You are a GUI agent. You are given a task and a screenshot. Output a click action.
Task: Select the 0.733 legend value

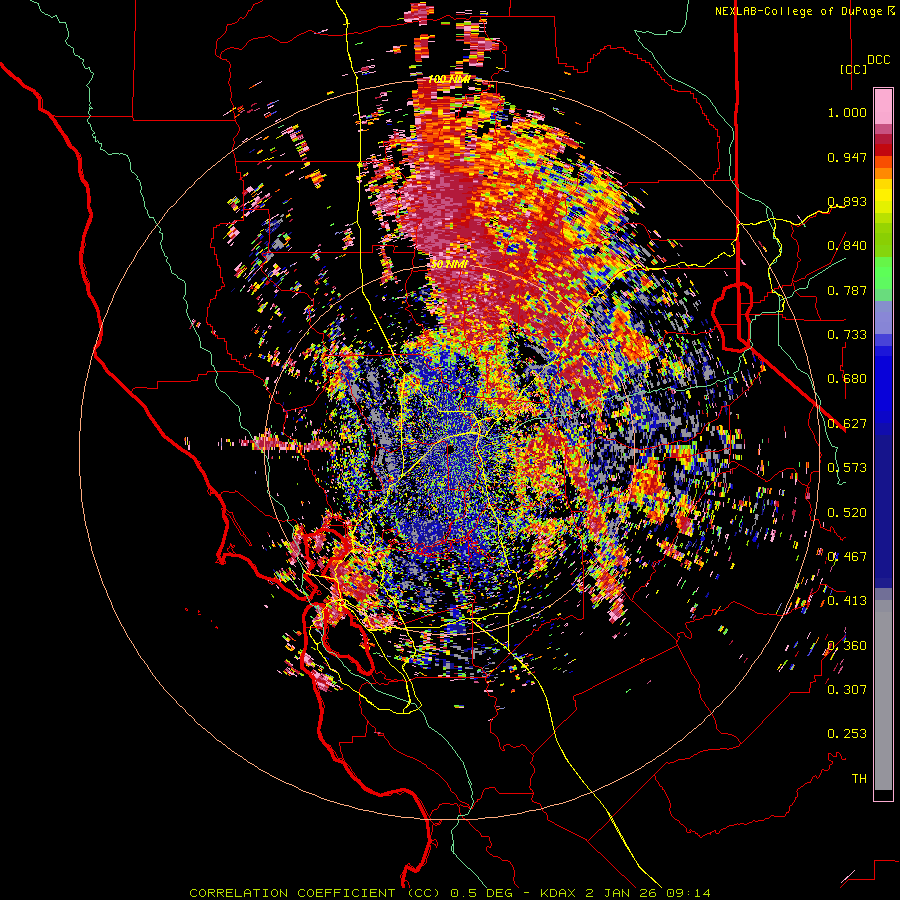[847, 334]
